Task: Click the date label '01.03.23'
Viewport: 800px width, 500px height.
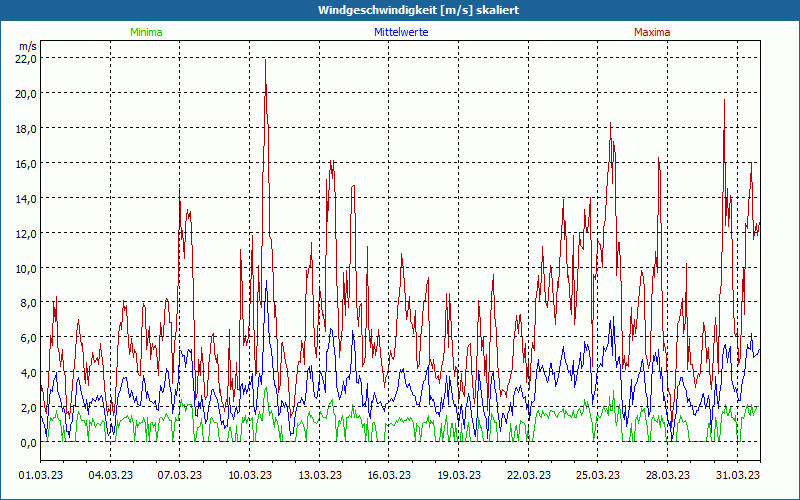Action: pyautogui.click(x=41, y=476)
